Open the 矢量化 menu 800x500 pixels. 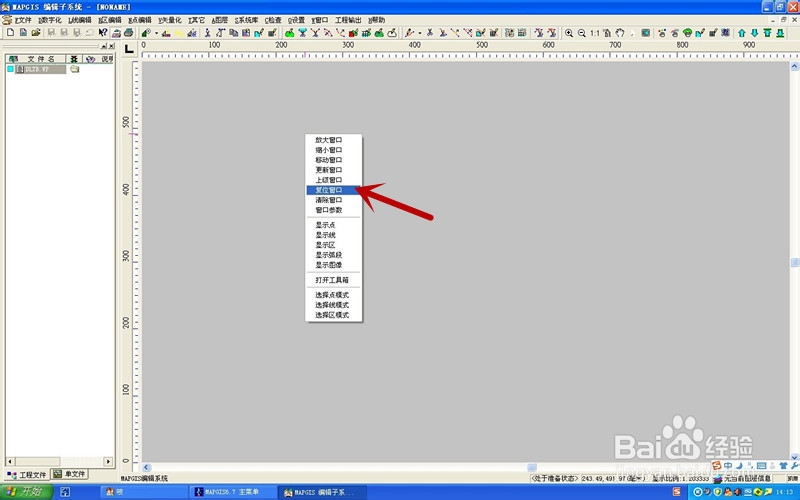click(x=170, y=20)
